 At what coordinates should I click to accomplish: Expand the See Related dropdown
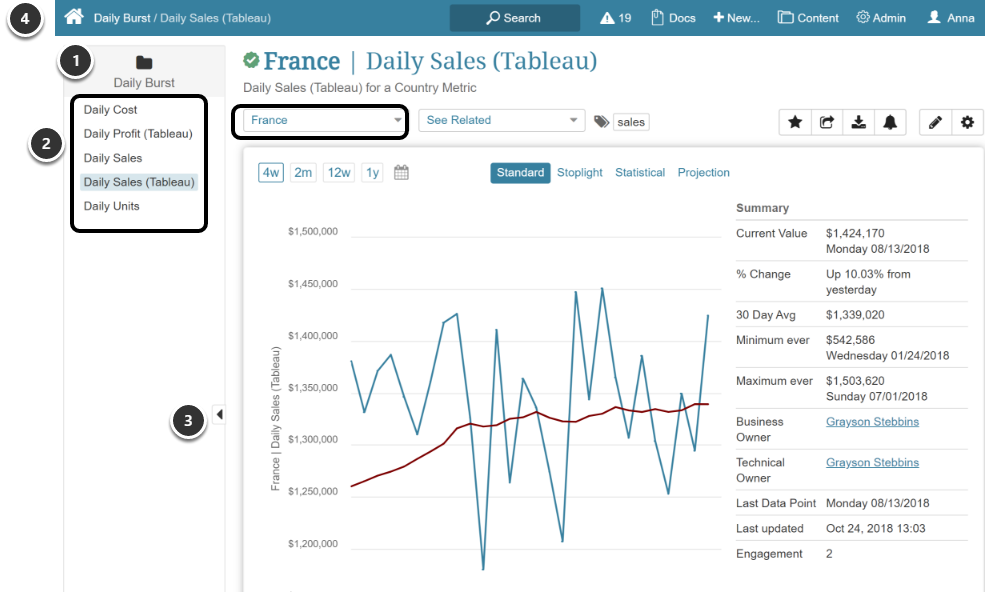coord(500,120)
